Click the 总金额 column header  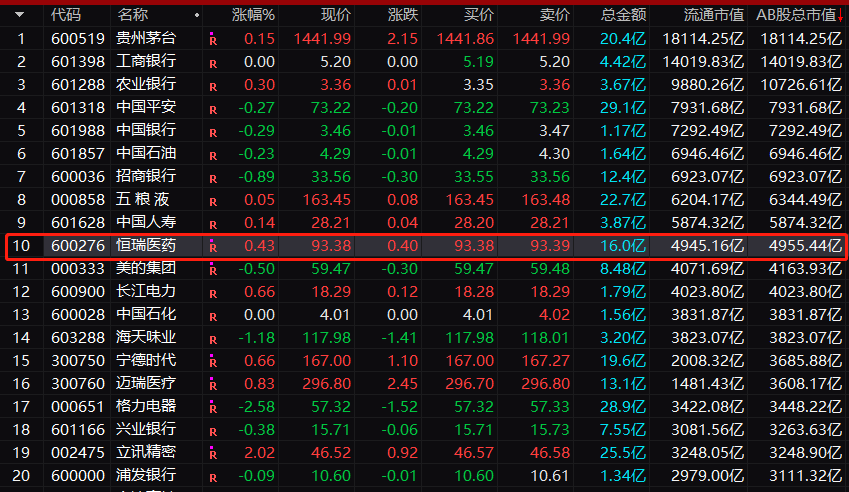point(623,15)
